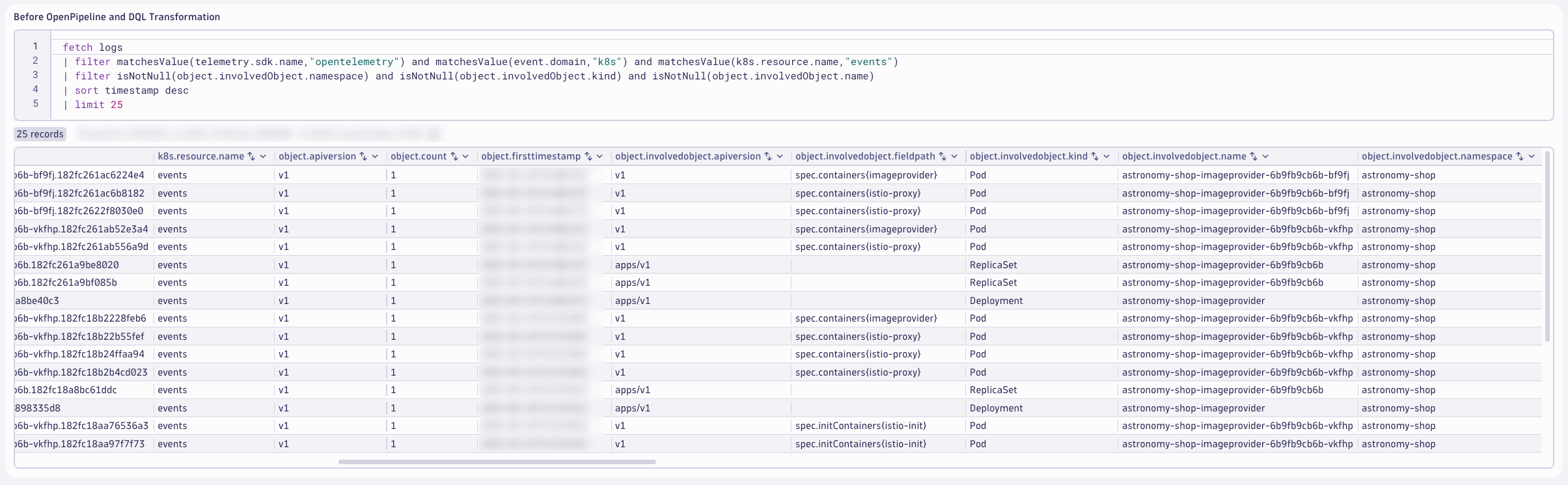Select cell 'b6b.182fc261a9be8020'
The width and height of the screenshot is (1568, 485).
click(66, 265)
